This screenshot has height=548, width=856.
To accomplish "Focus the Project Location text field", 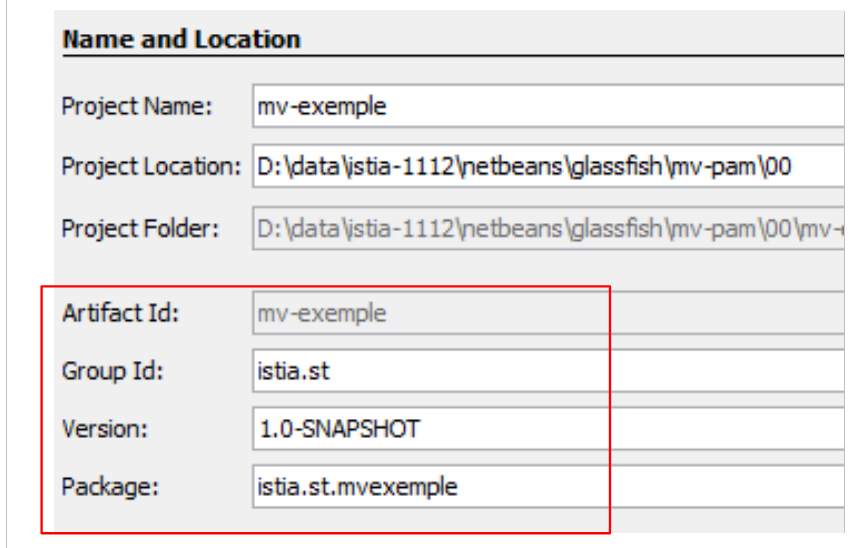I will pos(550,167).
